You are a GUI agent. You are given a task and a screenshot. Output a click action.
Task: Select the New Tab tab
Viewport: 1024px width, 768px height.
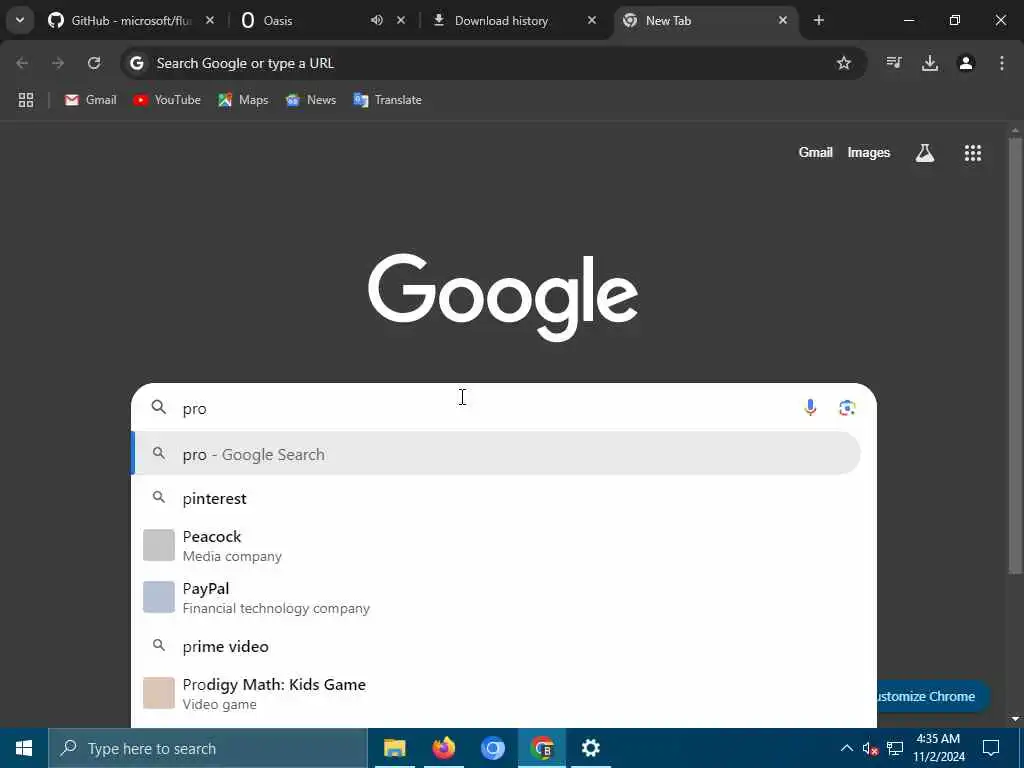click(x=705, y=20)
